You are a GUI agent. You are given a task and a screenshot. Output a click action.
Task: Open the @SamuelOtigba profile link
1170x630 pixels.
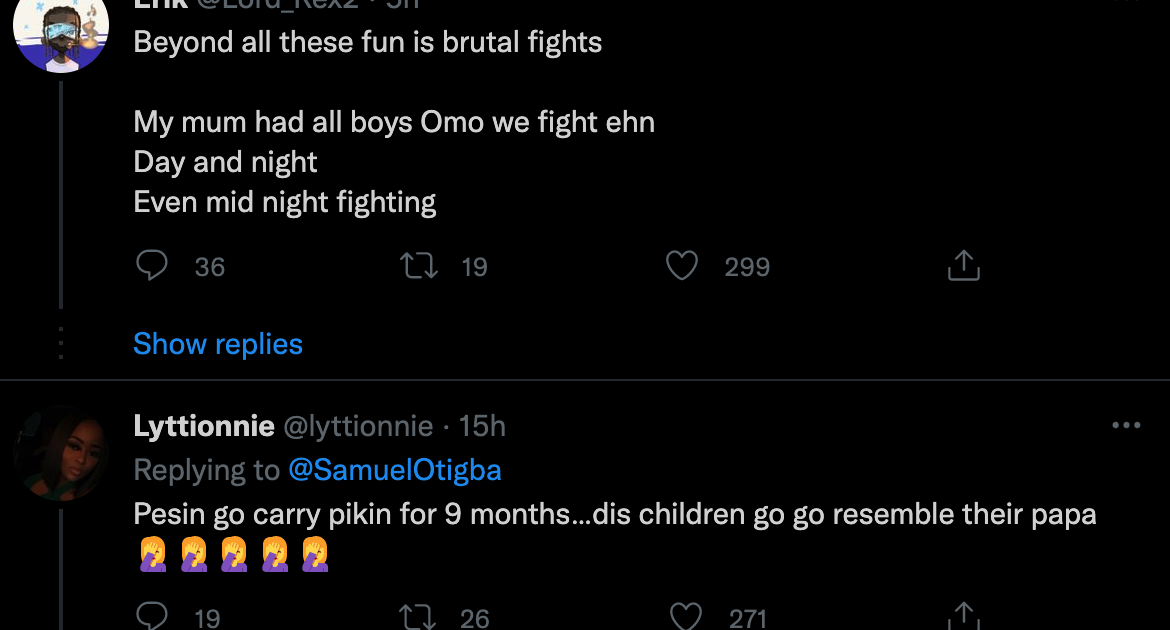(x=394, y=470)
